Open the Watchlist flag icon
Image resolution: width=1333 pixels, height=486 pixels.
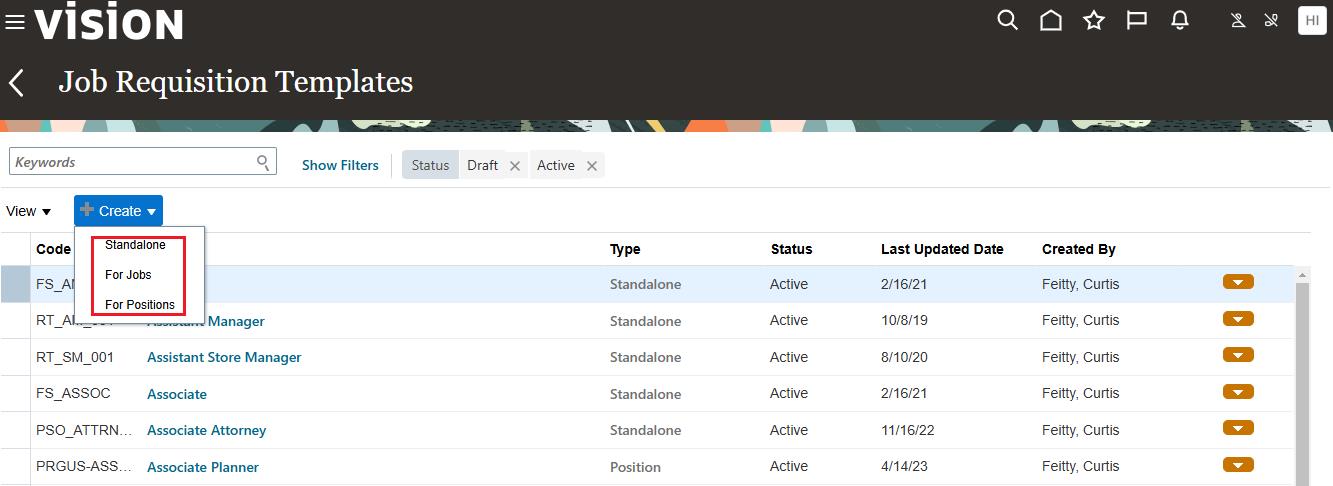1137,21
